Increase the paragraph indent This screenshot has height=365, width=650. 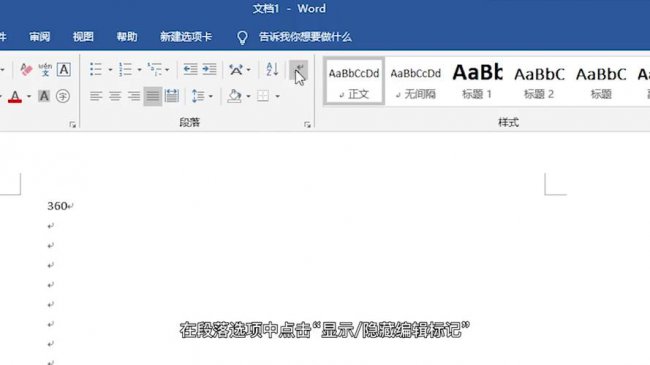209,69
